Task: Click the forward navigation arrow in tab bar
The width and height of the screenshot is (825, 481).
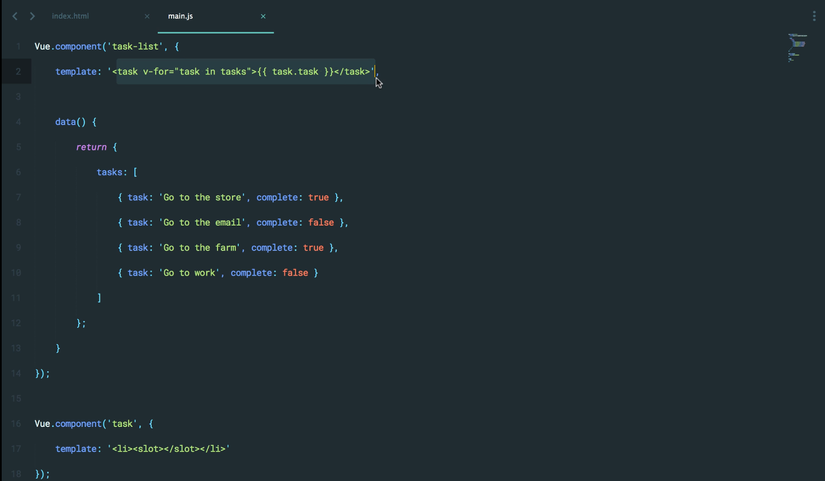Action: coord(32,16)
